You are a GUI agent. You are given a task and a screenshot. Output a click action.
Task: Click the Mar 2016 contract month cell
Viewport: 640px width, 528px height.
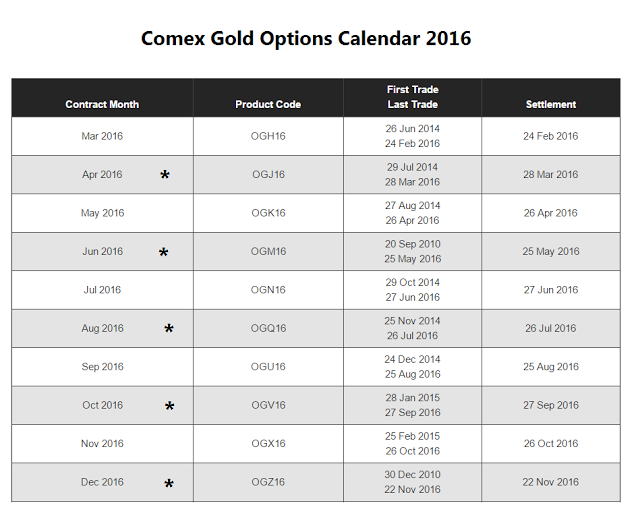click(102, 136)
